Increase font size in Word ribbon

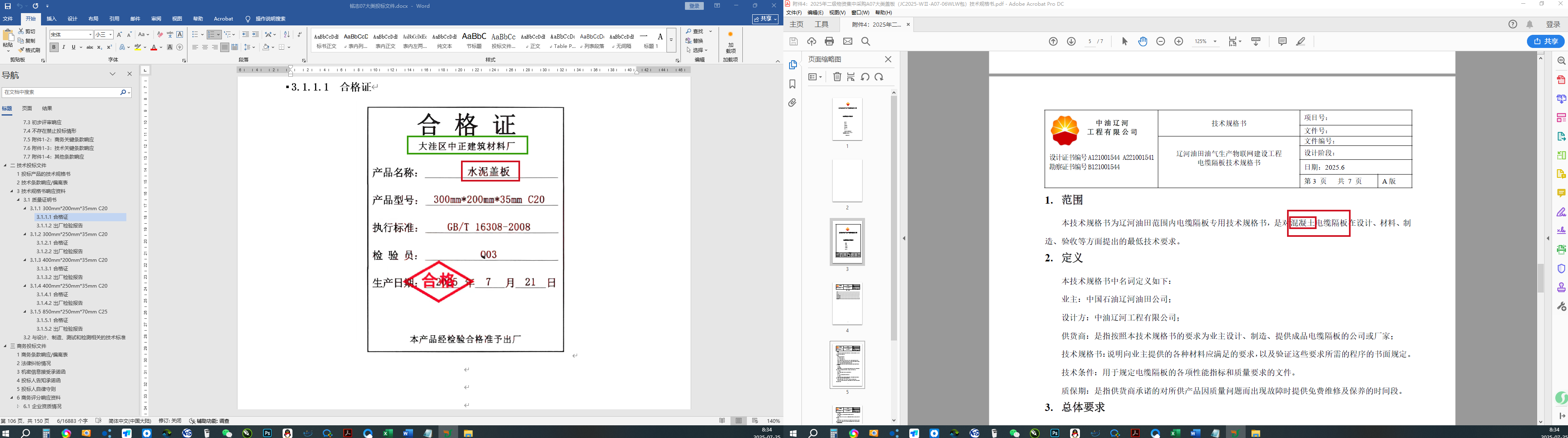[119, 35]
